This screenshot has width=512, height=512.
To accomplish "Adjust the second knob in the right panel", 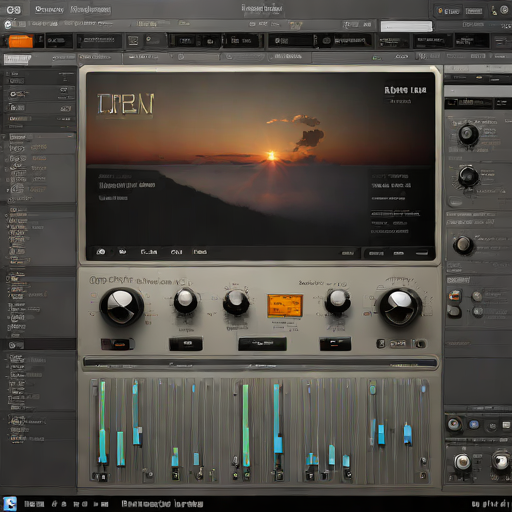I will tap(468, 176).
